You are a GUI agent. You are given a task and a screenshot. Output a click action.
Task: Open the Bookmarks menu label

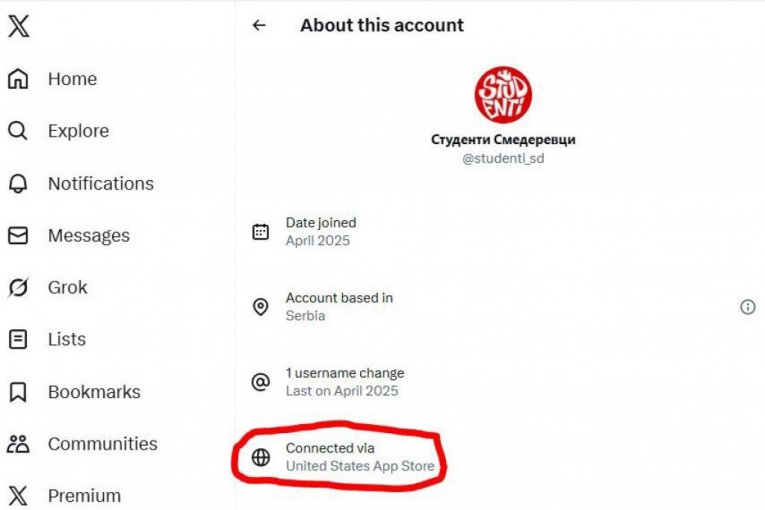point(94,392)
